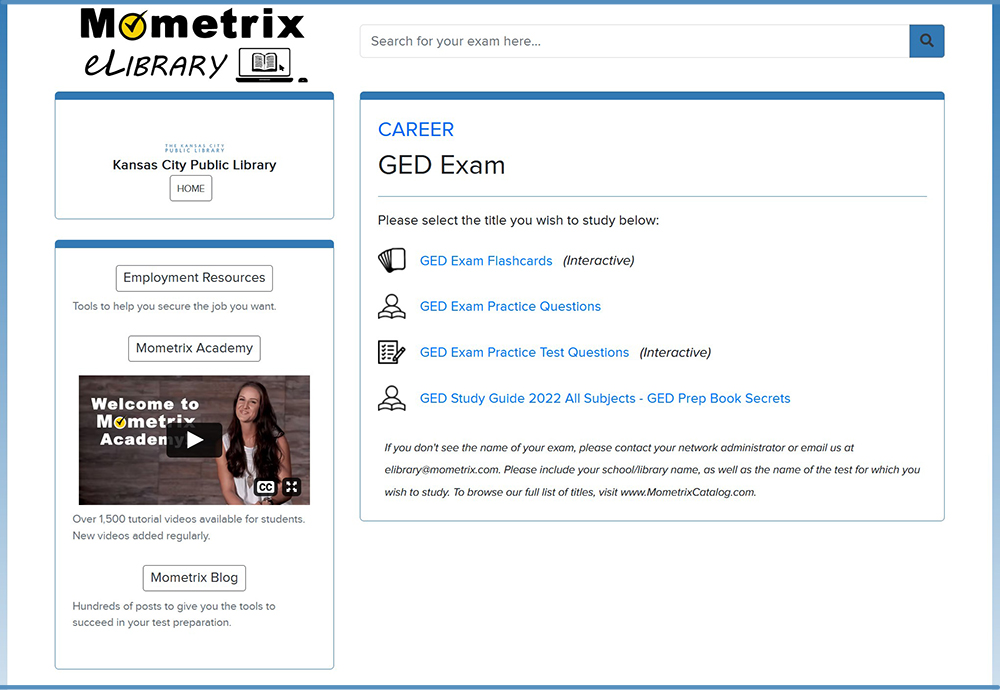Open the Academy video in fullscreen
Screen dimensions: 1000x690
291,487
